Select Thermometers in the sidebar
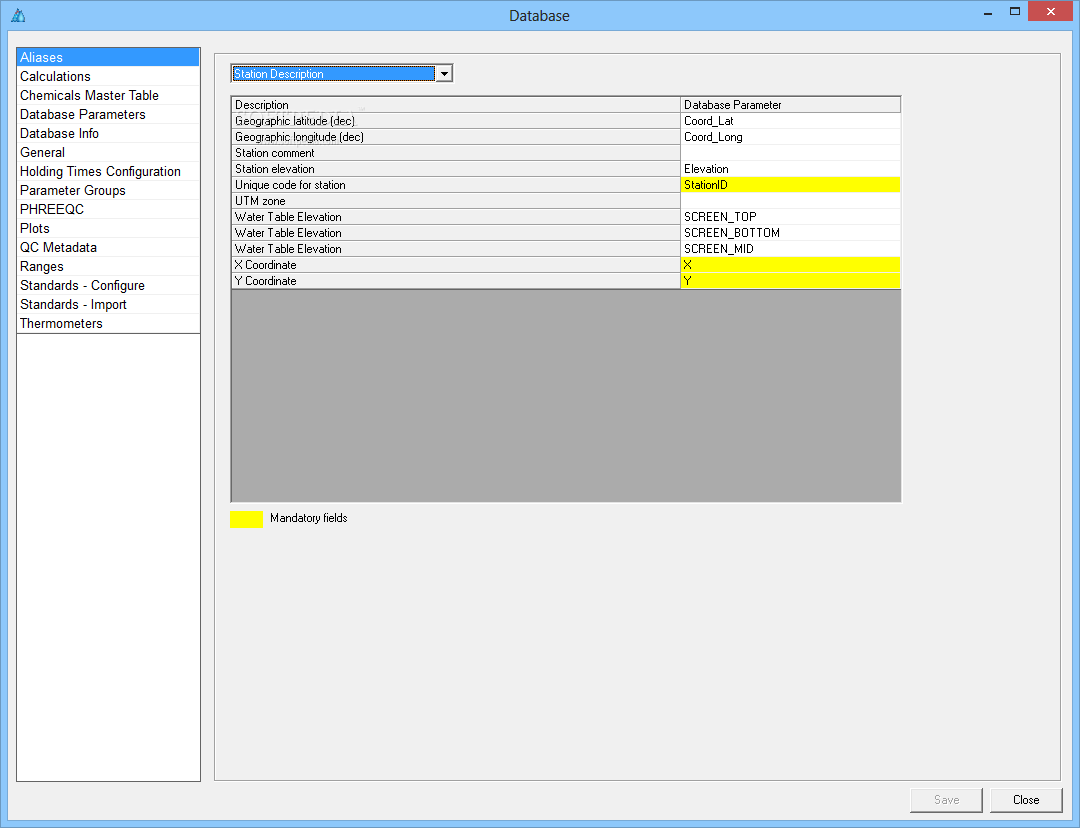The image size is (1080, 828). pyautogui.click(x=108, y=324)
